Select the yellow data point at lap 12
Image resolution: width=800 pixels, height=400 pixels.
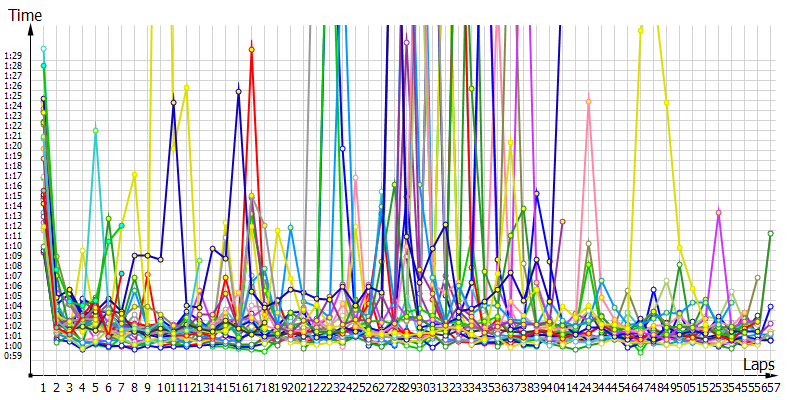[x=186, y=88]
